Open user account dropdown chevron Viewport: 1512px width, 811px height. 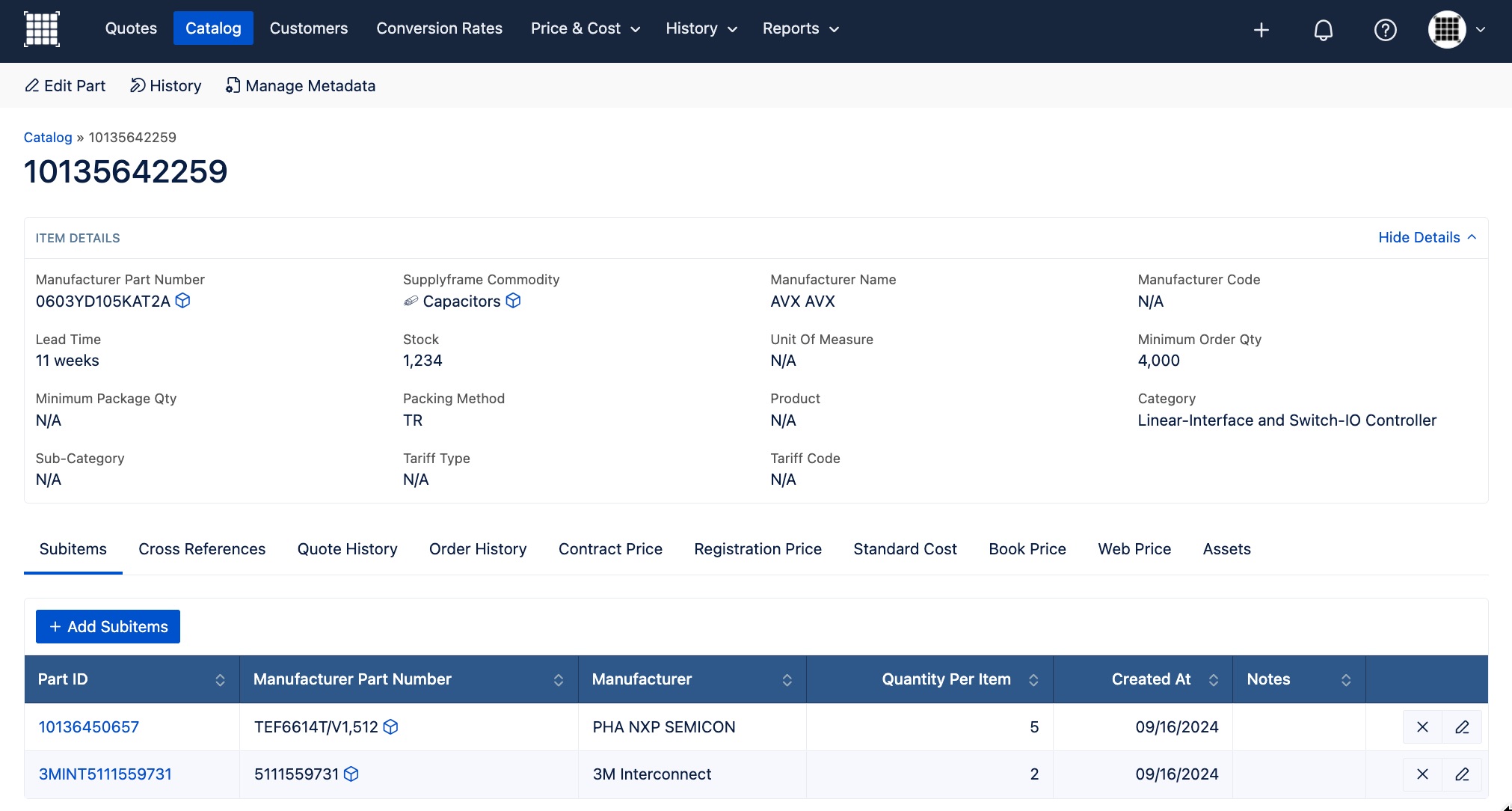pyautogui.click(x=1481, y=30)
